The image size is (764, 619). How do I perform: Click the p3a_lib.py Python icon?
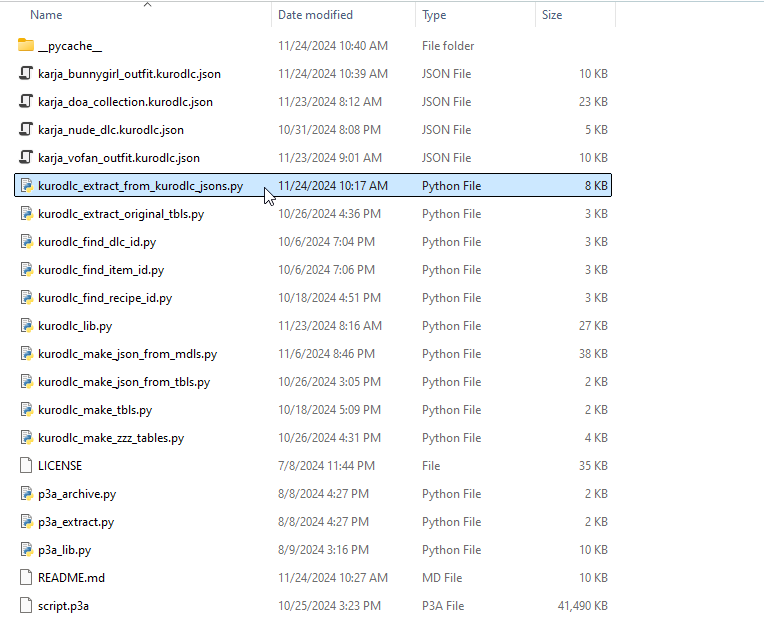[26, 550]
